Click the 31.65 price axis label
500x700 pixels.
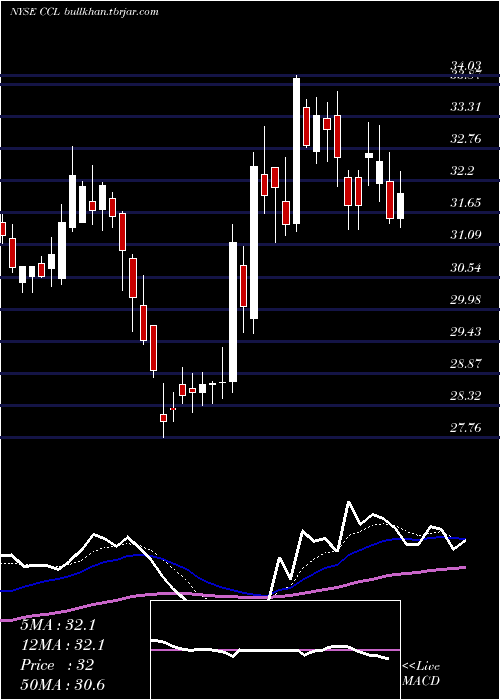[x=465, y=203]
